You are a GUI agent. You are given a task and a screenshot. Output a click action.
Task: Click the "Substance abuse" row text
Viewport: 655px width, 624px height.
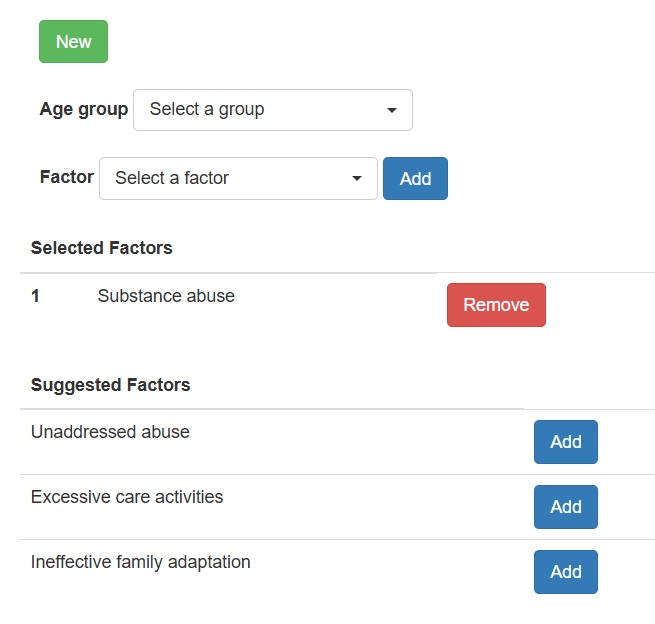point(166,296)
